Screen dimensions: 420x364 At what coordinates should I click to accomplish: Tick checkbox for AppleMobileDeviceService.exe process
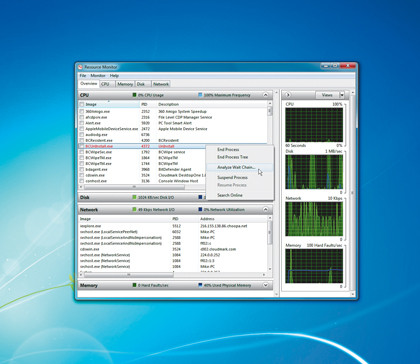pos(82,129)
